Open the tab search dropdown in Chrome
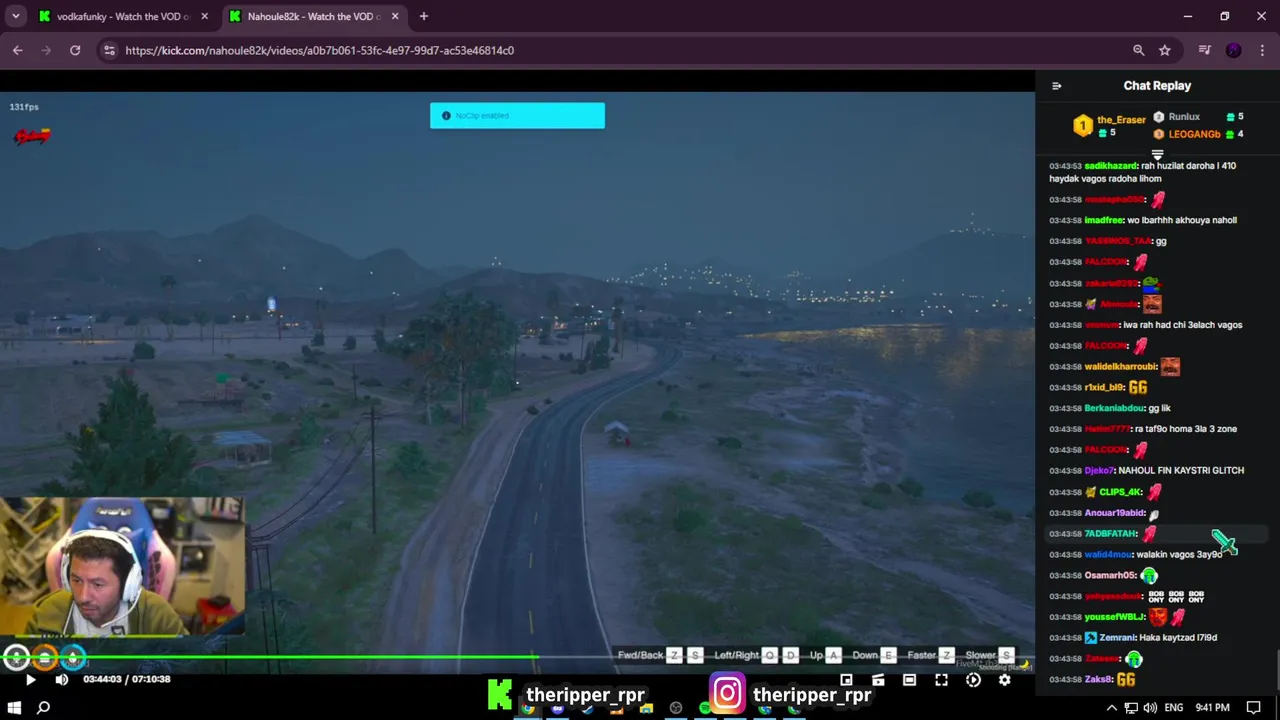Image resolution: width=1280 pixels, height=720 pixels. (15, 16)
